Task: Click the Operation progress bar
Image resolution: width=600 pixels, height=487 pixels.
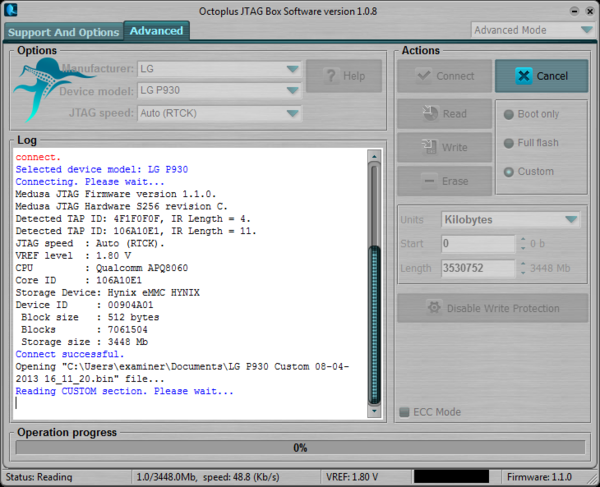Action: tap(300, 448)
